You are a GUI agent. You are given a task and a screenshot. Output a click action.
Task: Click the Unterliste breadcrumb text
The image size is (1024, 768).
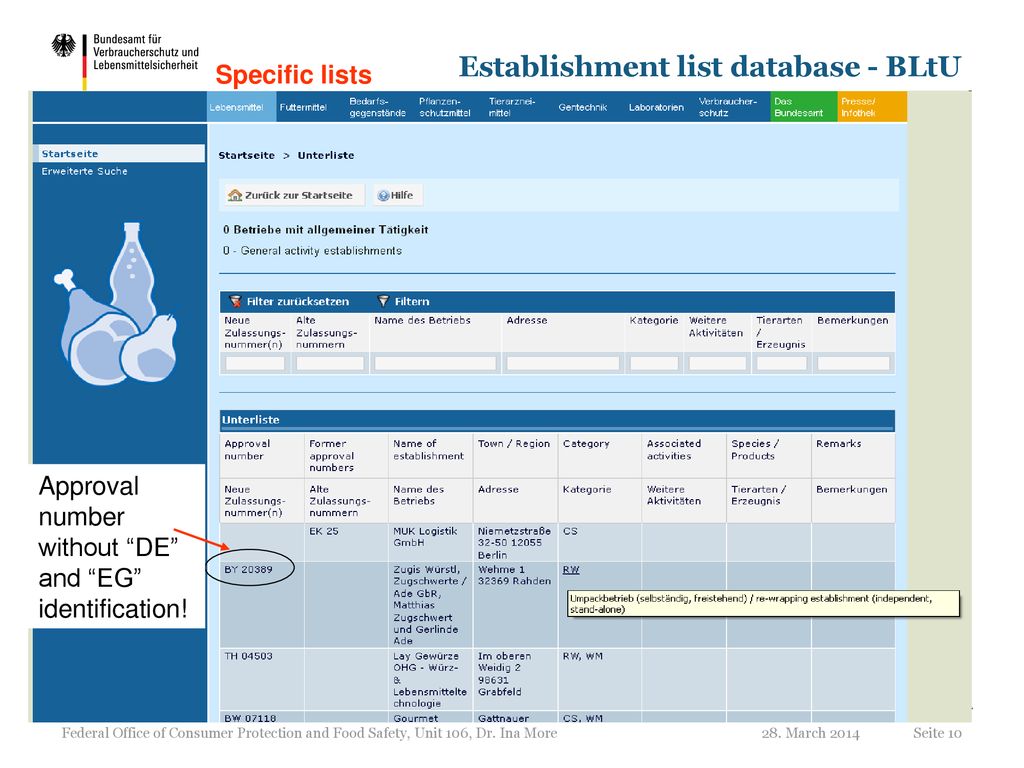point(326,155)
